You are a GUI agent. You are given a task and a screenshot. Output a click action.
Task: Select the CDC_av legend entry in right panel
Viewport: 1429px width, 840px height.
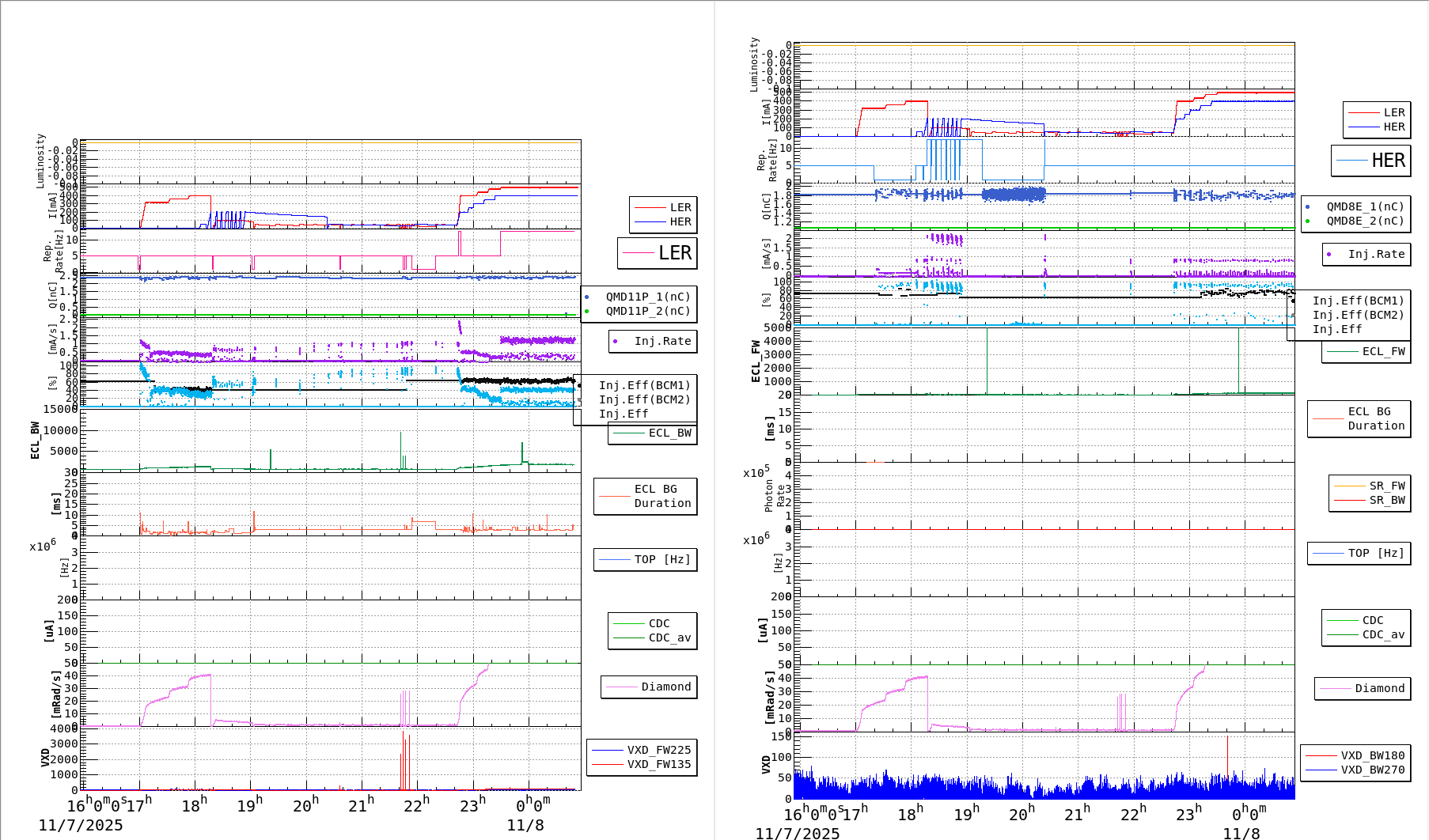click(1382, 634)
